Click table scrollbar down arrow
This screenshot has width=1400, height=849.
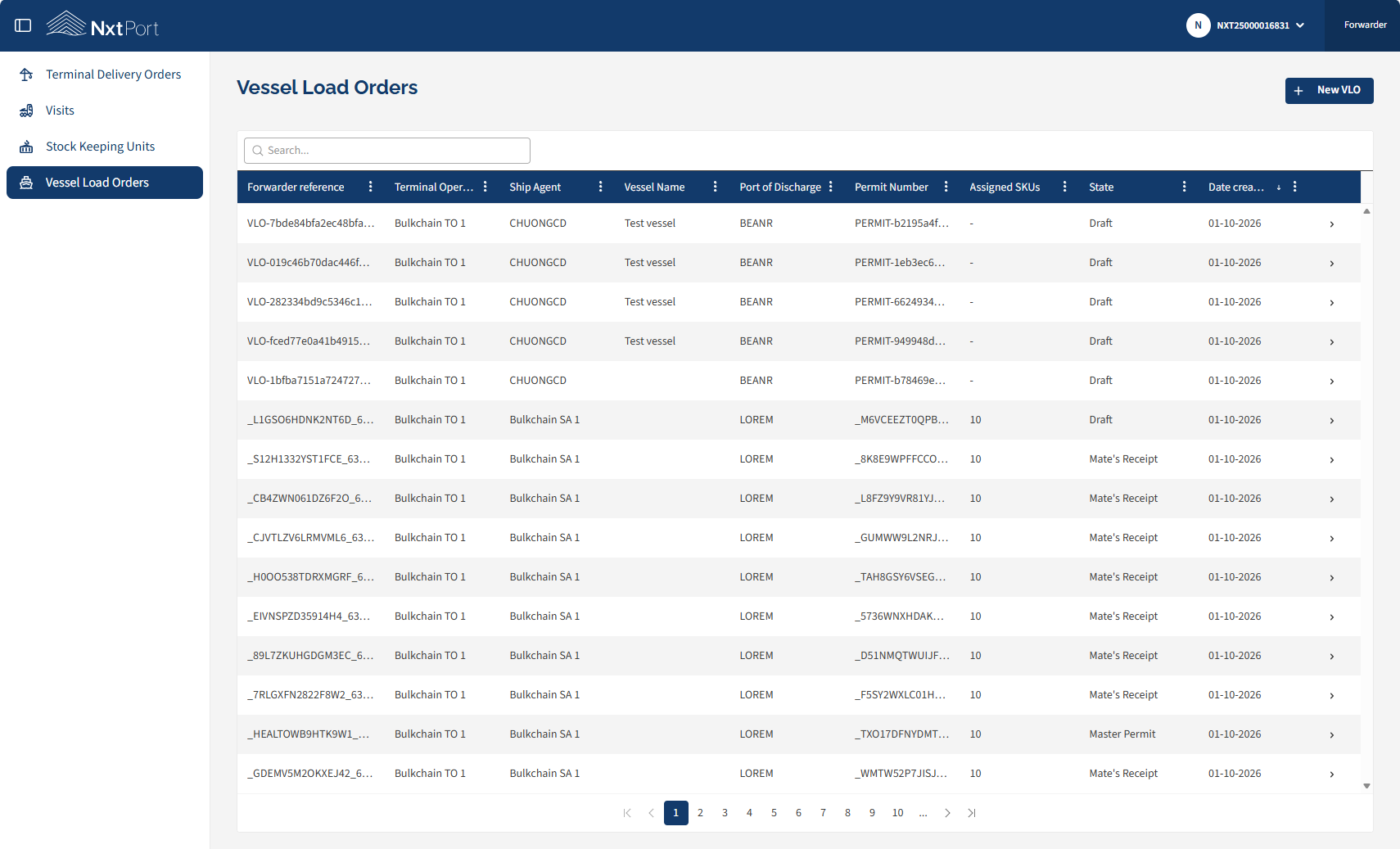pos(1366,786)
